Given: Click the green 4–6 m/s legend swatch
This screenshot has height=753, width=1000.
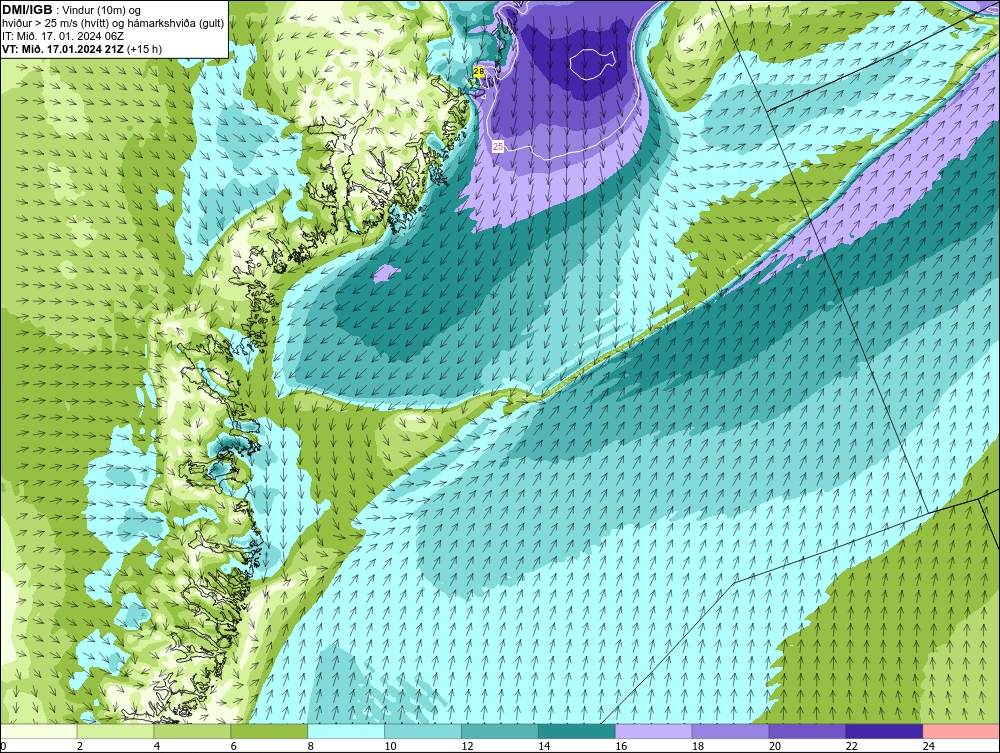Looking at the screenshot, I should coord(192,731).
